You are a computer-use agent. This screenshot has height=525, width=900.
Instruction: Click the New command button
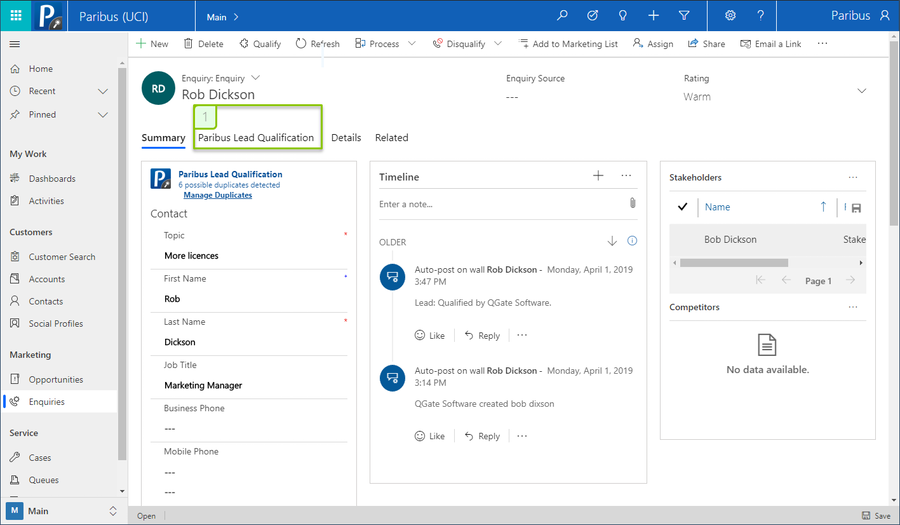pyautogui.click(x=152, y=44)
